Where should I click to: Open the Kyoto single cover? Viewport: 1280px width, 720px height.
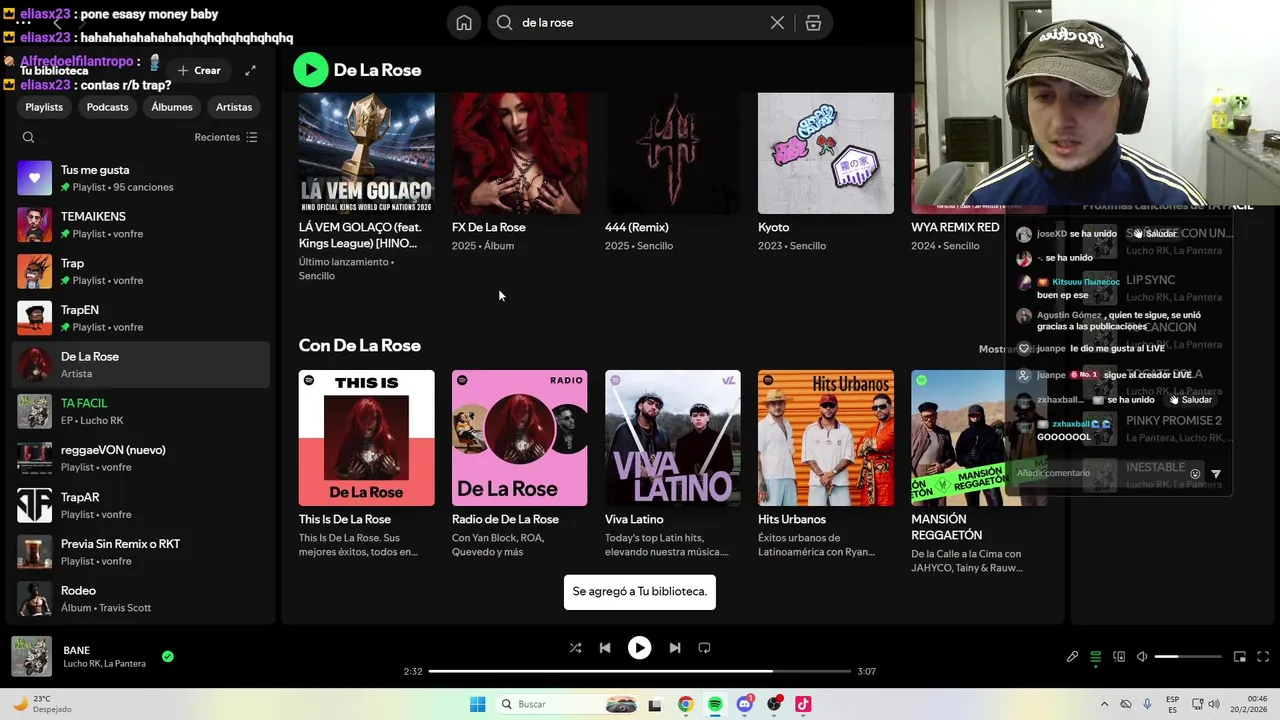[825, 153]
